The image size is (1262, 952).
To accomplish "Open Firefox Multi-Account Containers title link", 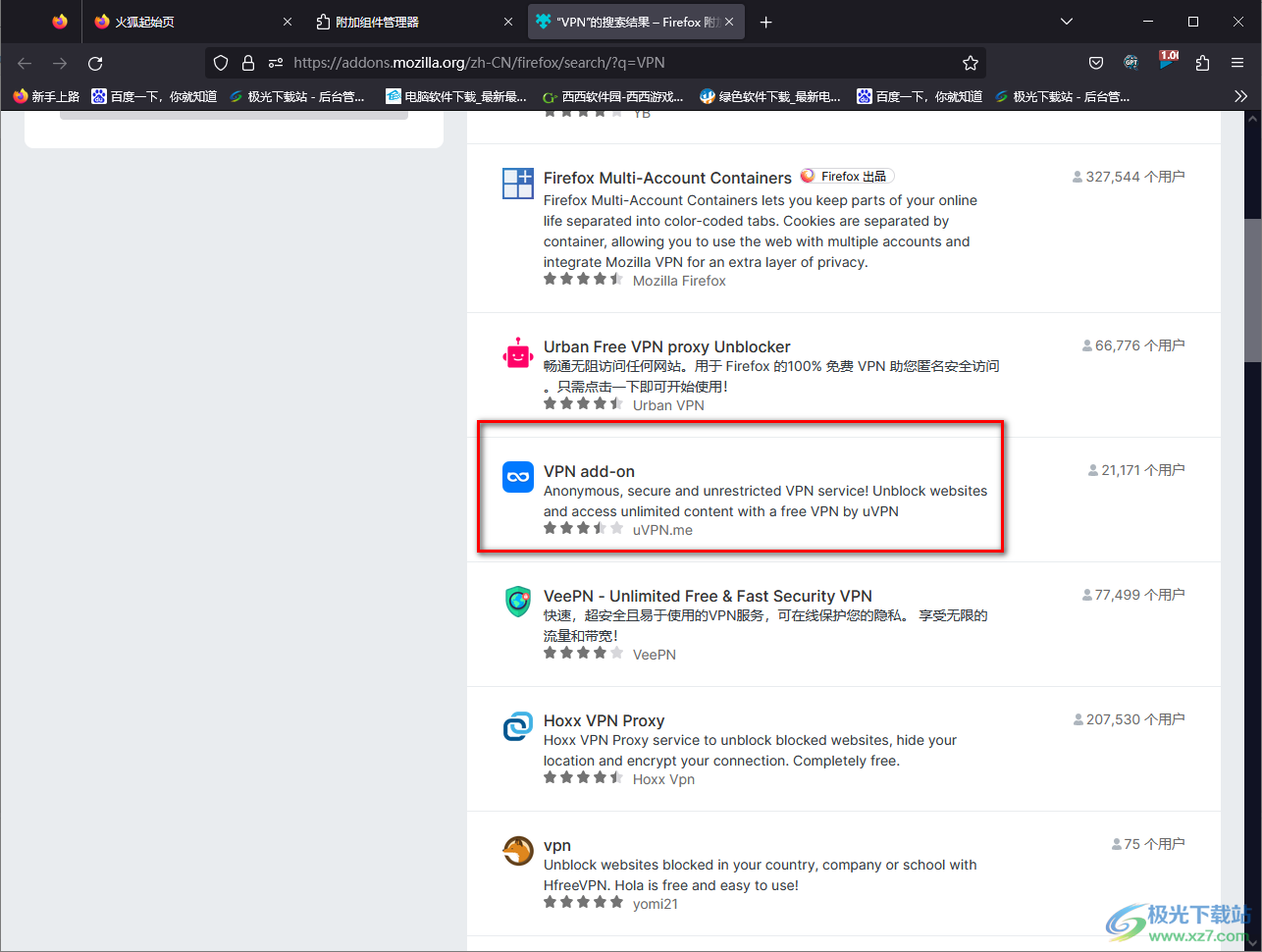I will (x=667, y=178).
